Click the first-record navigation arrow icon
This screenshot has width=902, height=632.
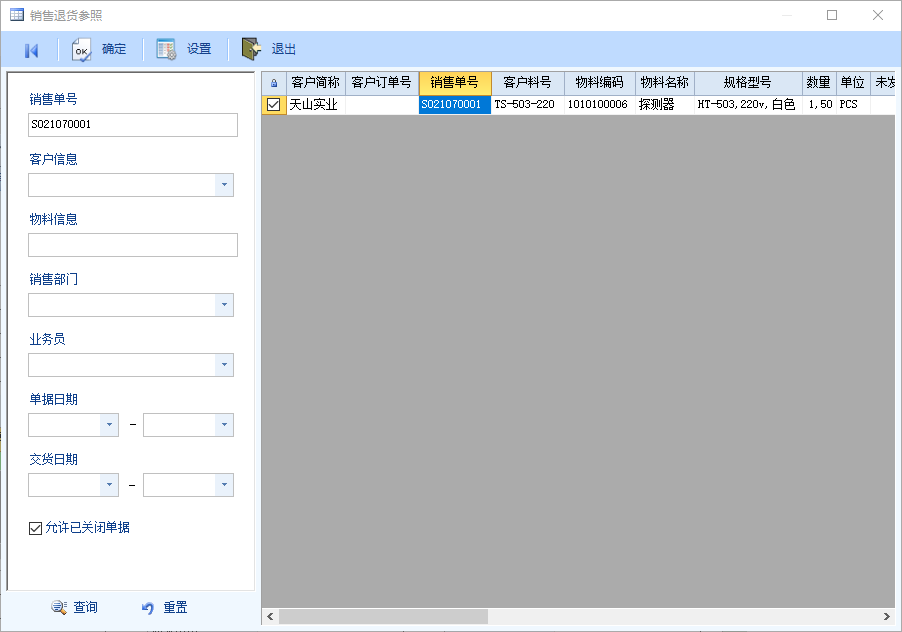pyautogui.click(x=32, y=51)
